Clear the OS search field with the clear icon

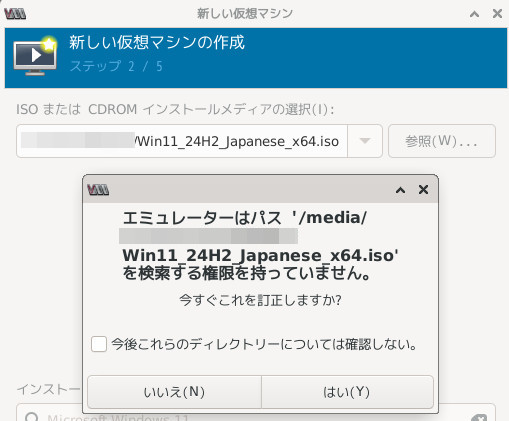click(479, 418)
